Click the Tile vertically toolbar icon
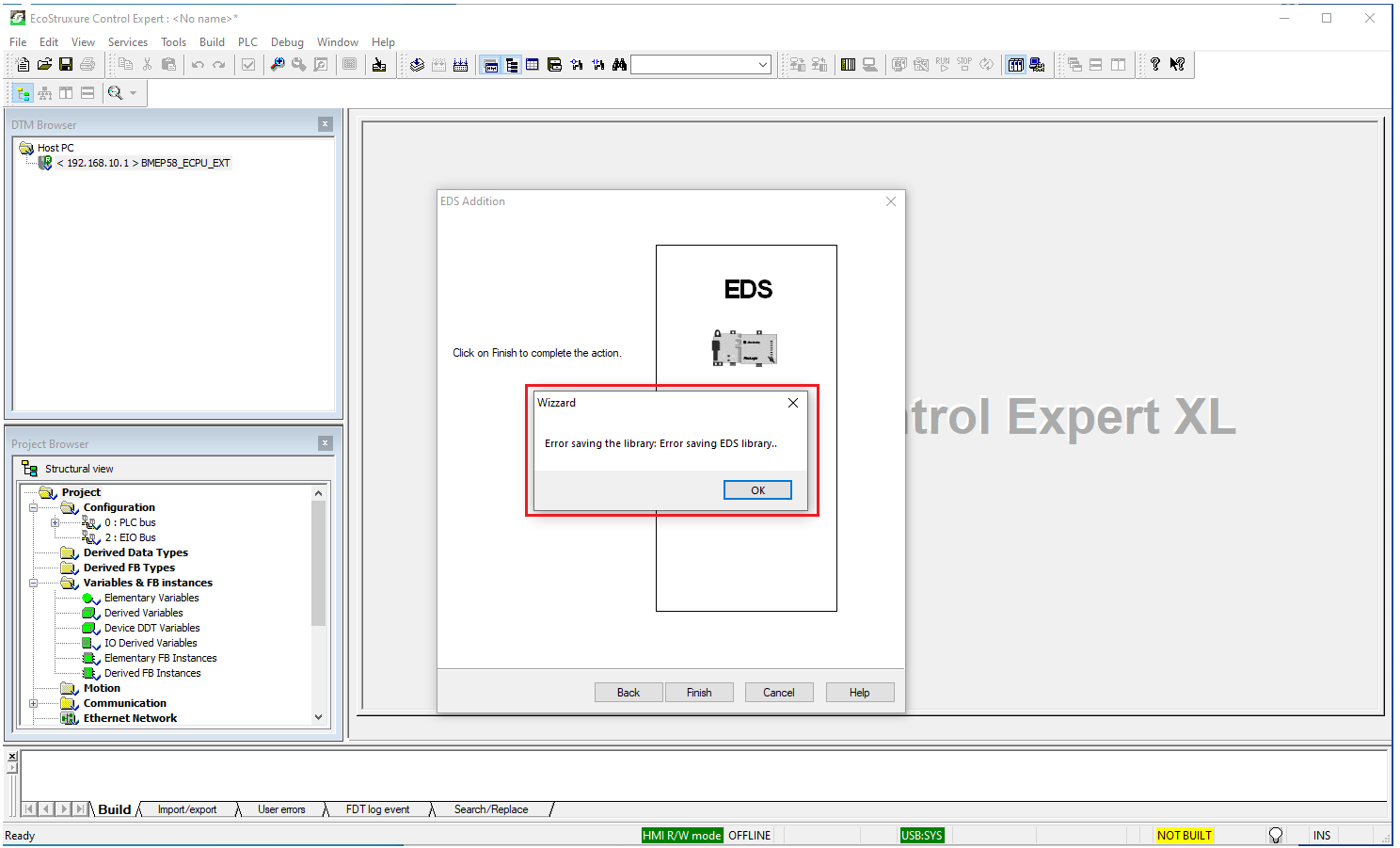Screen dimensions: 1400x848 click(x=1118, y=65)
